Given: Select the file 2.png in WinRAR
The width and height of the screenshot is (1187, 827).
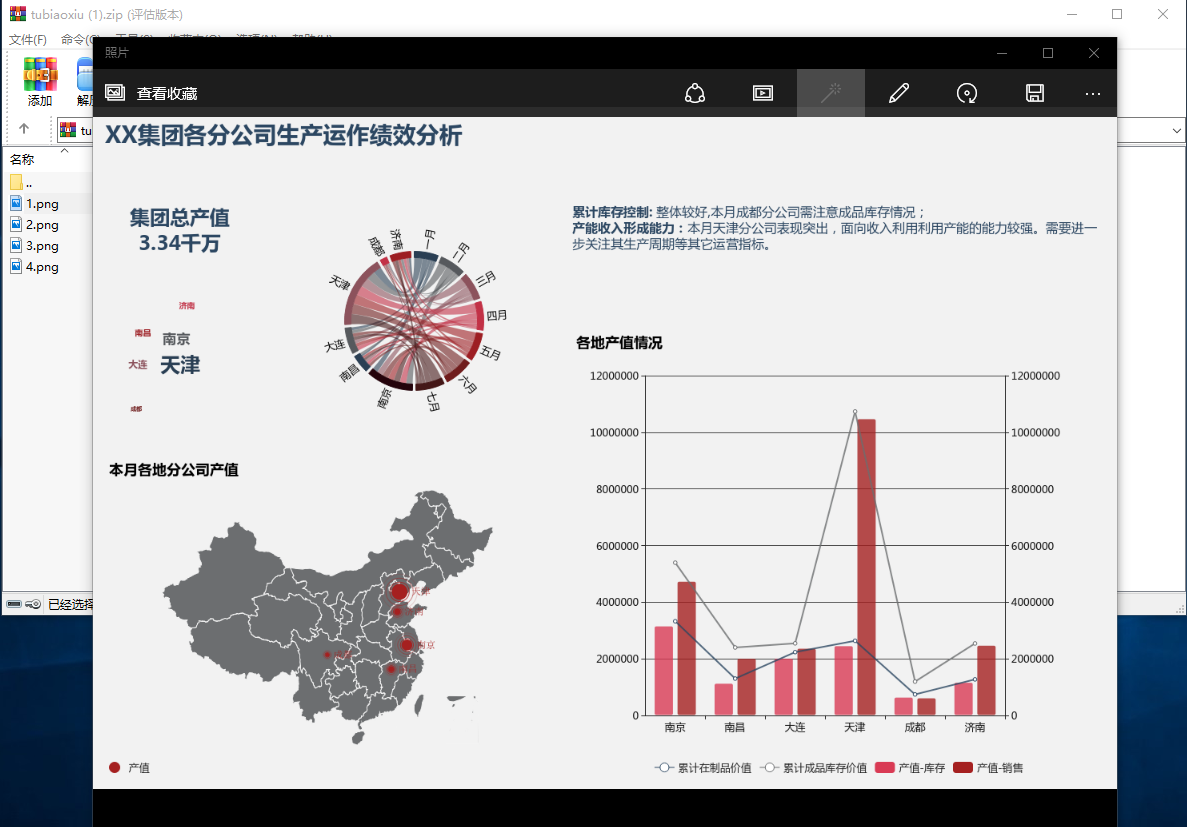Looking at the screenshot, I should 35,225.
